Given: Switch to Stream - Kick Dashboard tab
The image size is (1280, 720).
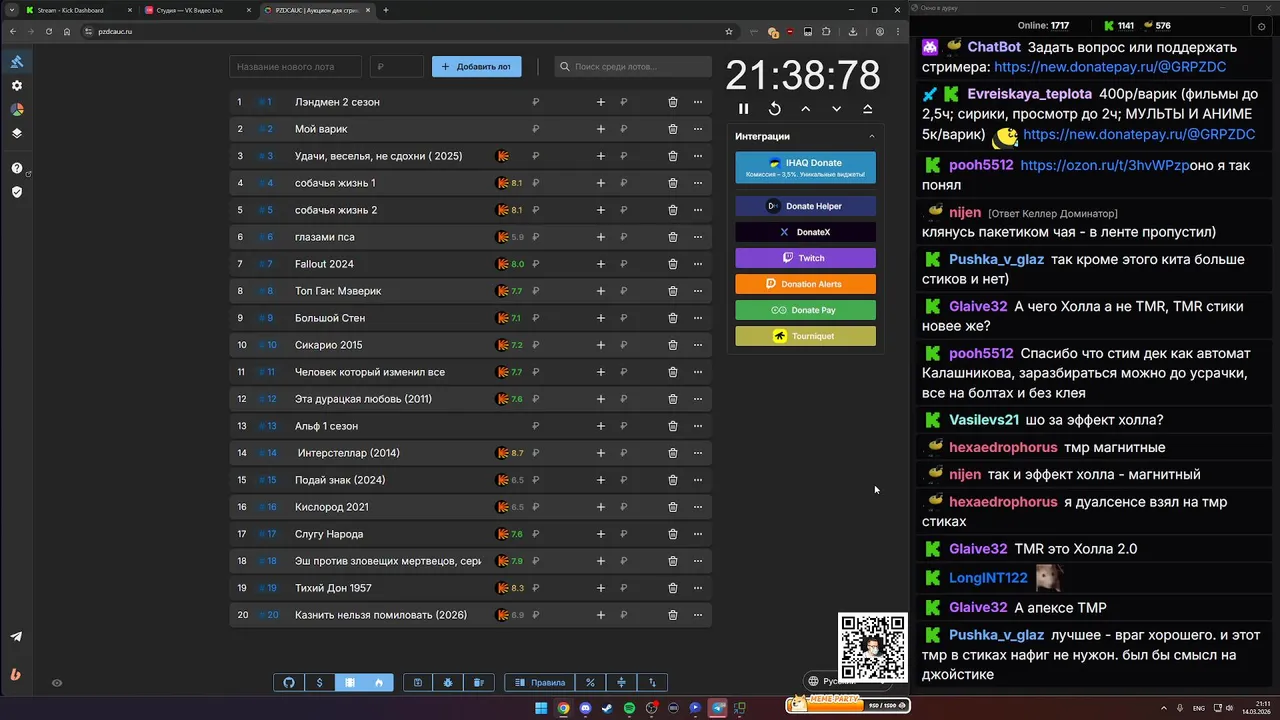Looking at the screenshot, I should (77, 10).
